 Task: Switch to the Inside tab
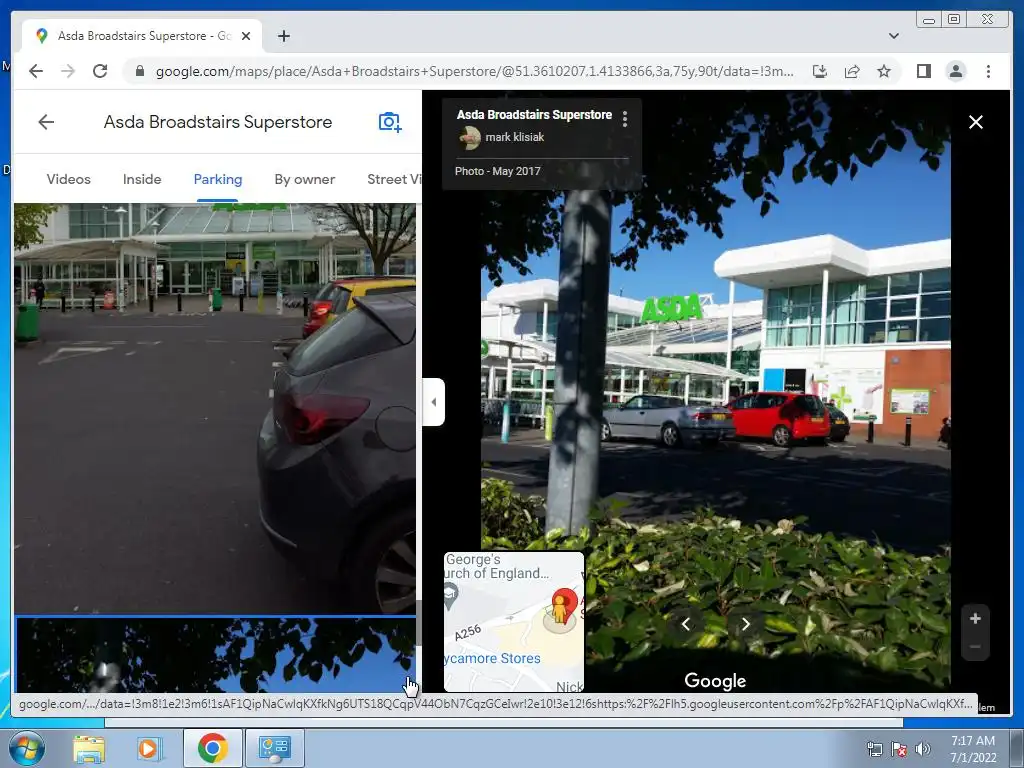coord(142,180)
